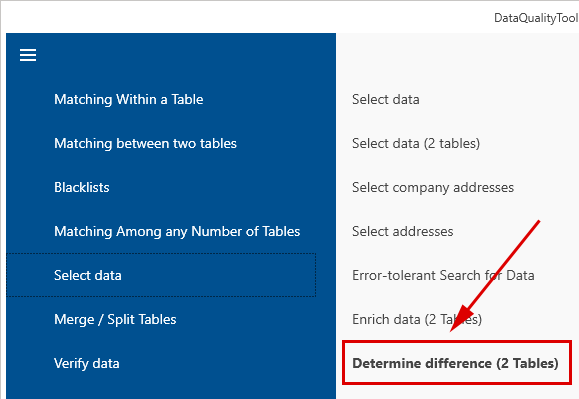579x399 pixels.
Task: Go to Verify data section
Action: [x=87, y=363]
